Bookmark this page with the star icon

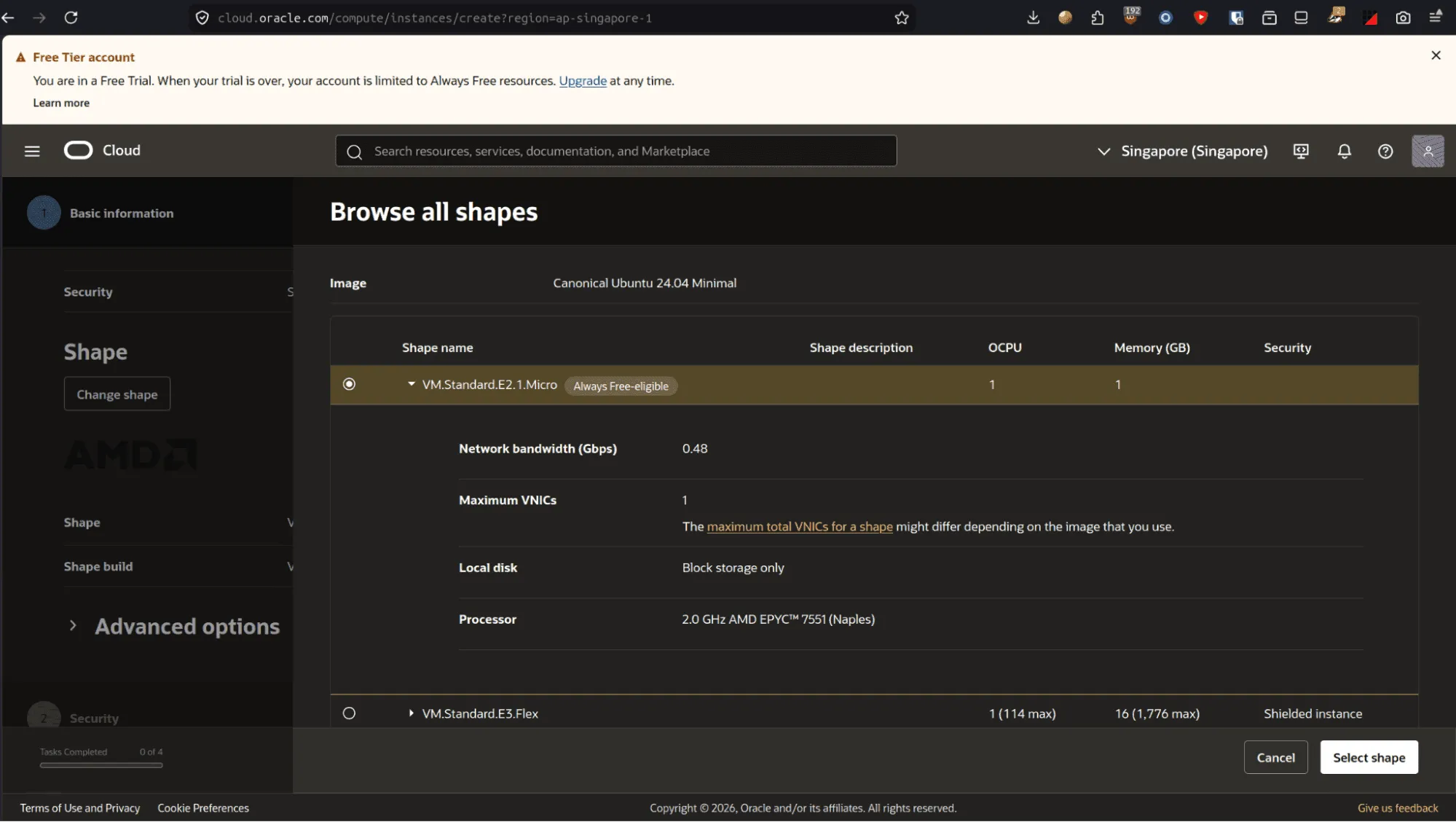point(902,17)
